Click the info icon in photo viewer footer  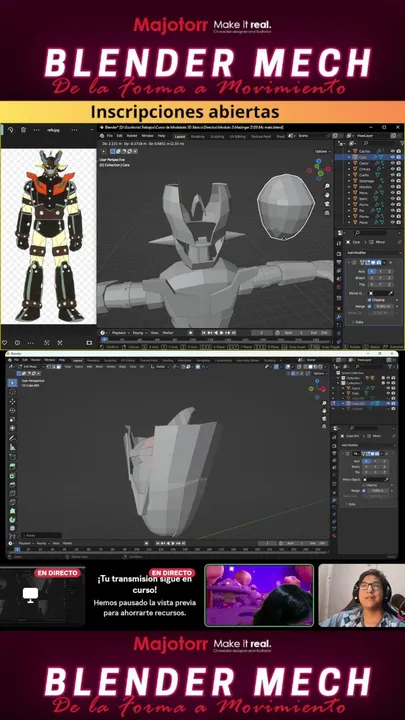point(17,343)
